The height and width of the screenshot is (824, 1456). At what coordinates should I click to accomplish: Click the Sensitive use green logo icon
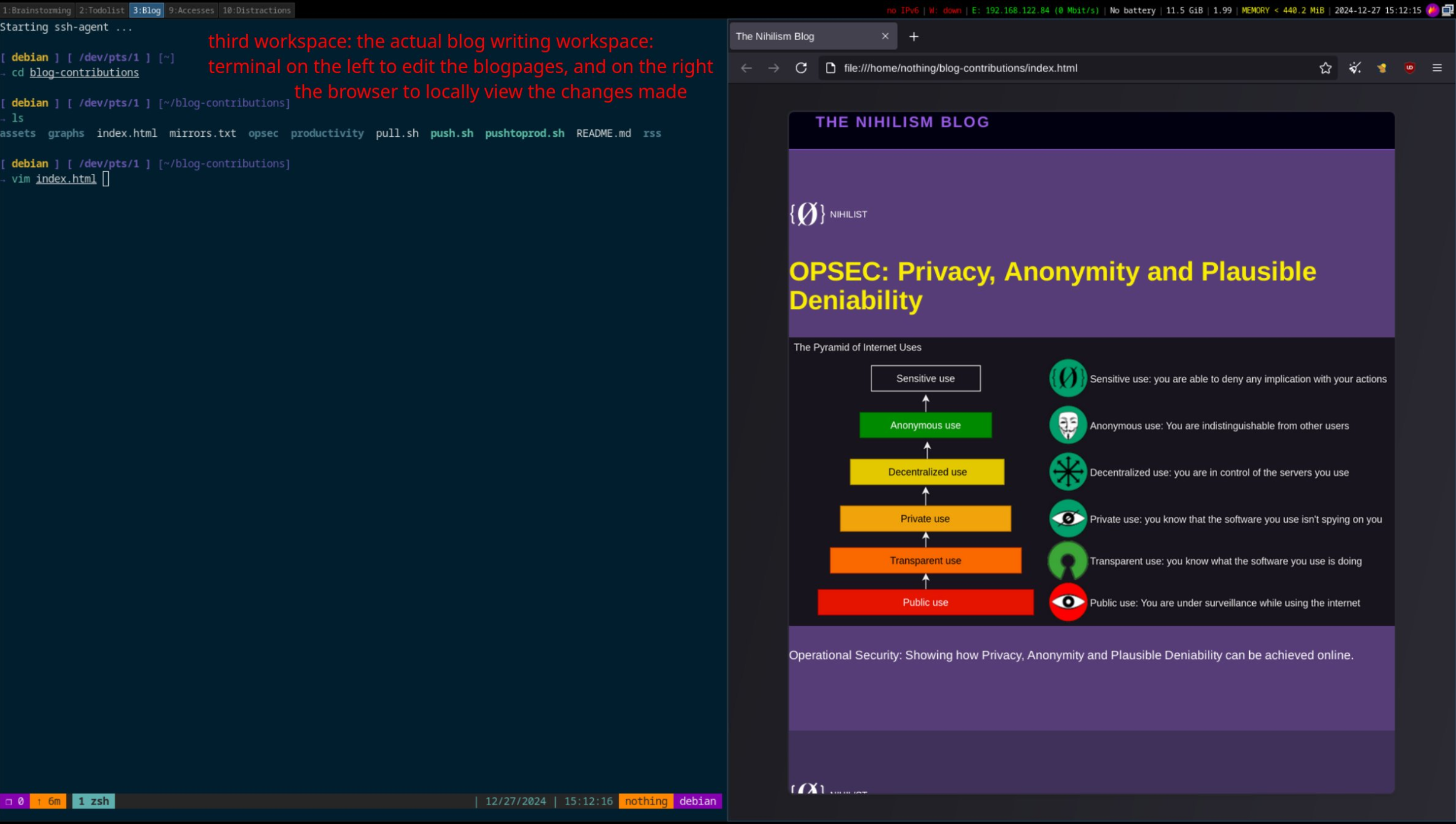tap(1067, 378)
